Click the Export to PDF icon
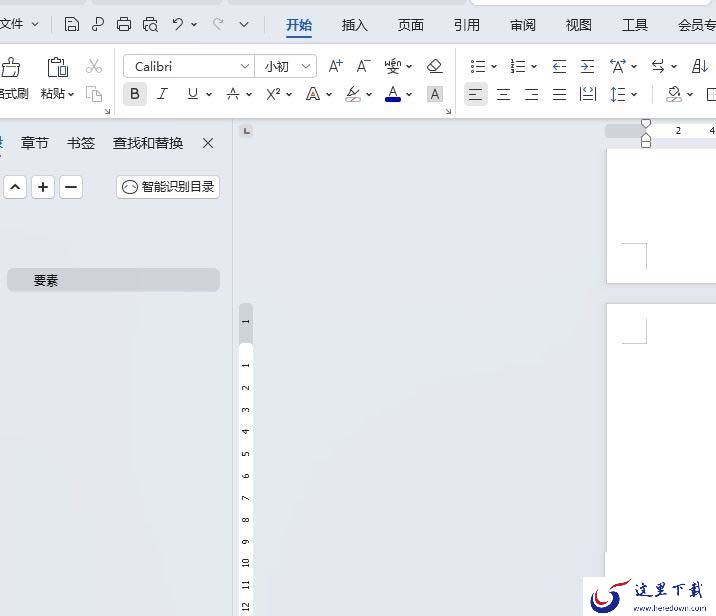Image resolution: width=716 pixels, height=616 pixels. tap(98, 24)
